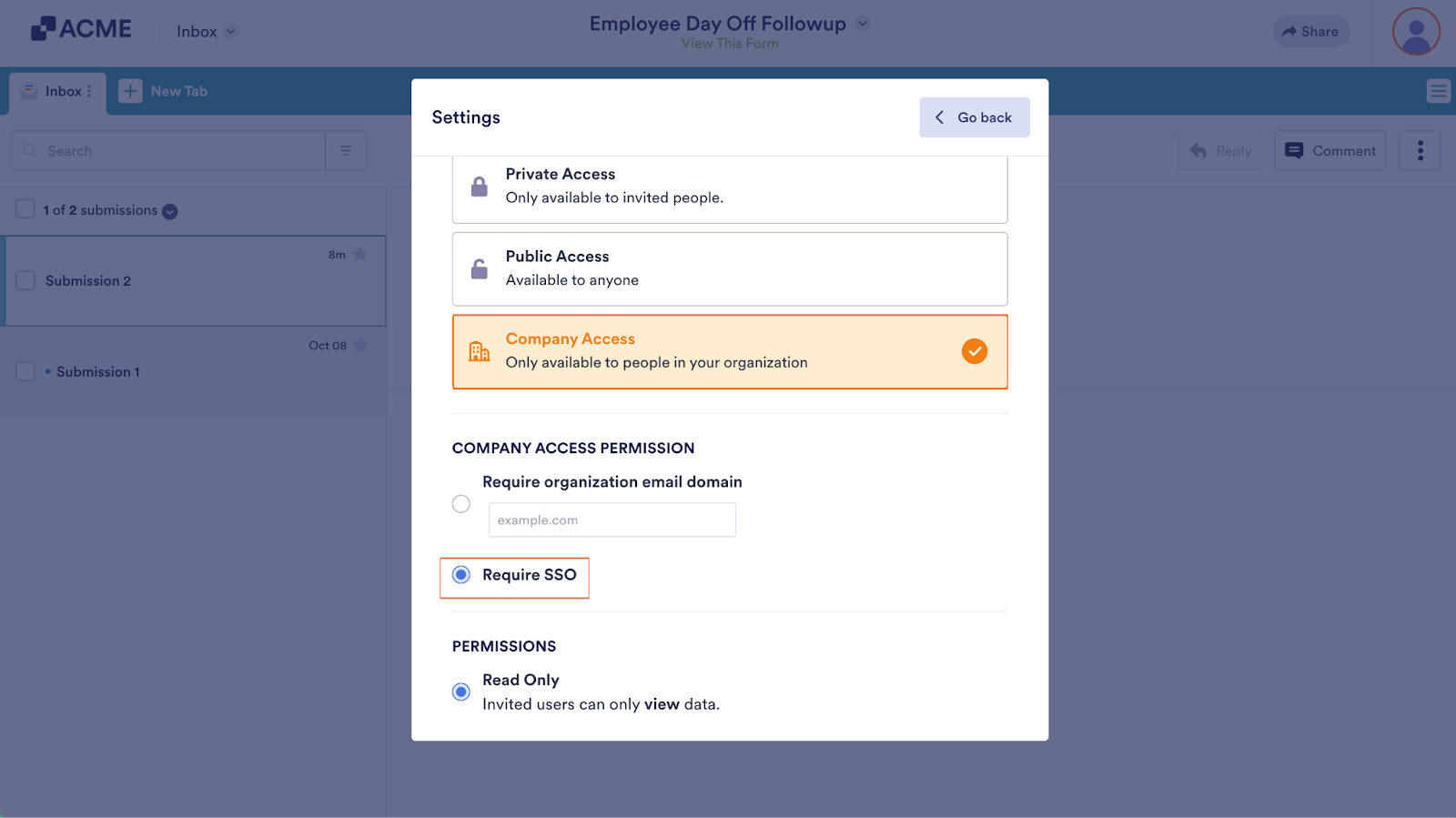Select the Require SSO radio button
This screenshot has height=818, width=1456.
[x=461, y=575]
